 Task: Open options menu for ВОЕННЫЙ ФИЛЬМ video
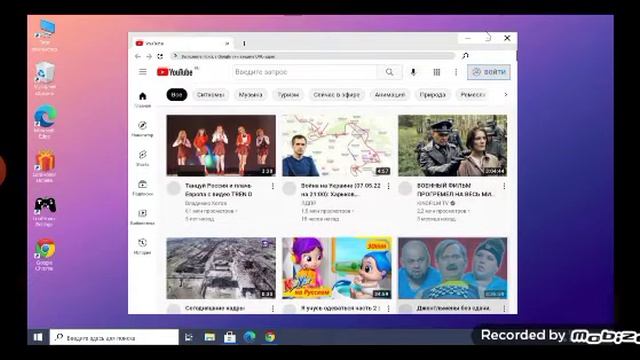click(504, 186)
